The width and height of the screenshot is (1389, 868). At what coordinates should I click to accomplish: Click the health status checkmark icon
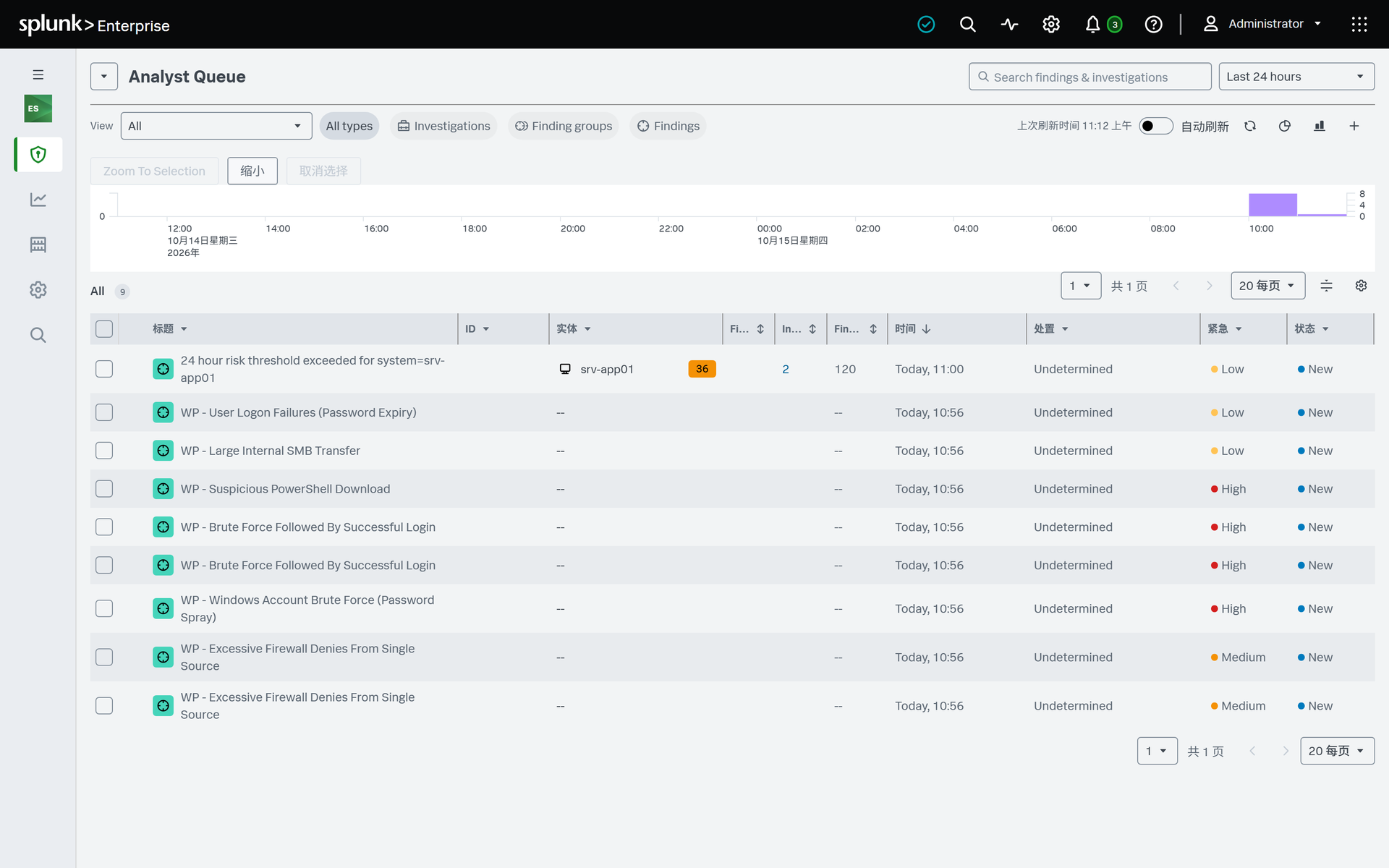(926, 25)
